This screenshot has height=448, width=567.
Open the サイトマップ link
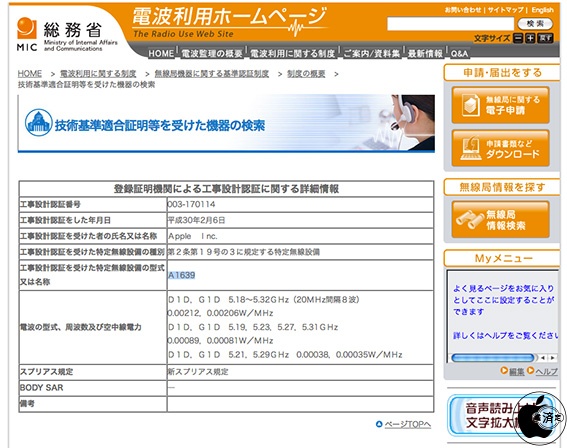pyautogui.click(x=506, y=10)
